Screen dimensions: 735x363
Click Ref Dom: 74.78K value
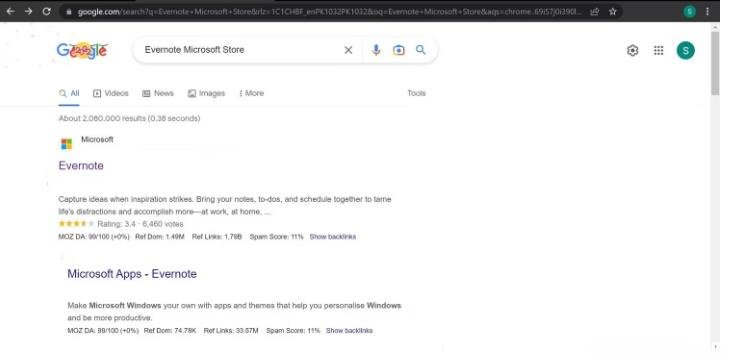[170, 331]
